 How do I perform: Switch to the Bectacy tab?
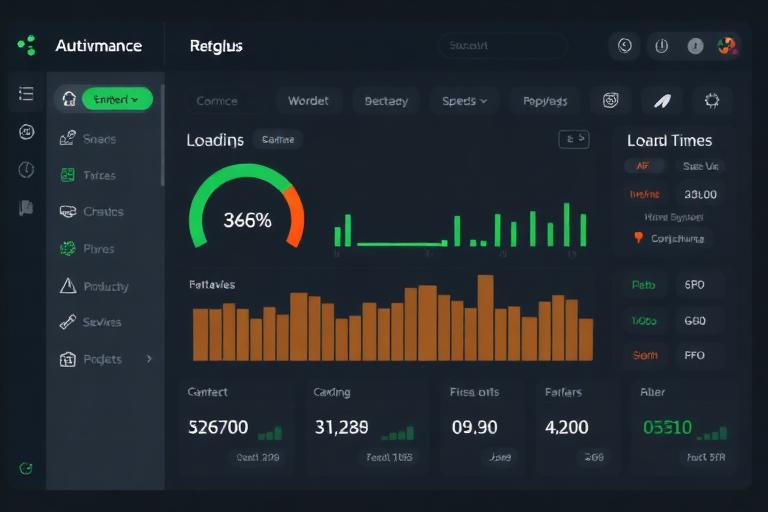point(386,101)
